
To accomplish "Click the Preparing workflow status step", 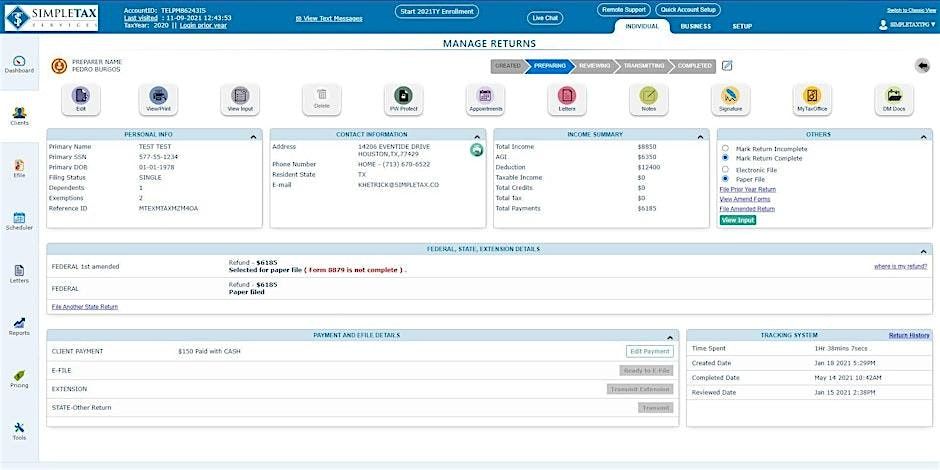I will point(549,66).
